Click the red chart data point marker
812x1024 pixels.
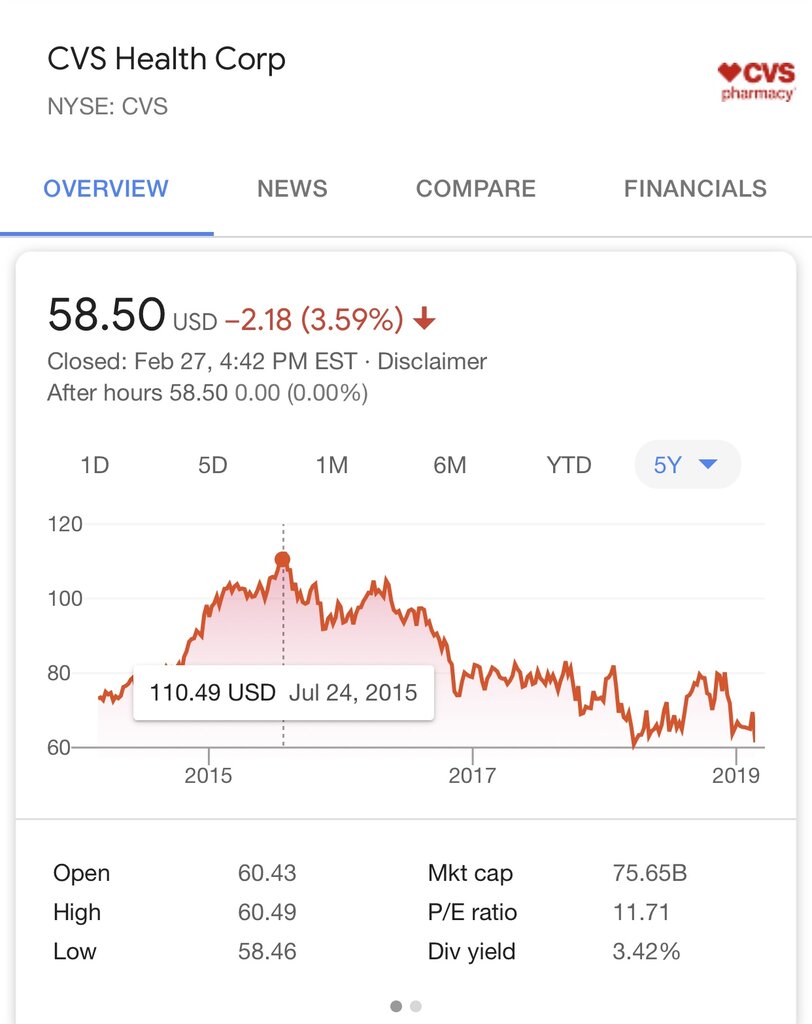coord(282,560)
